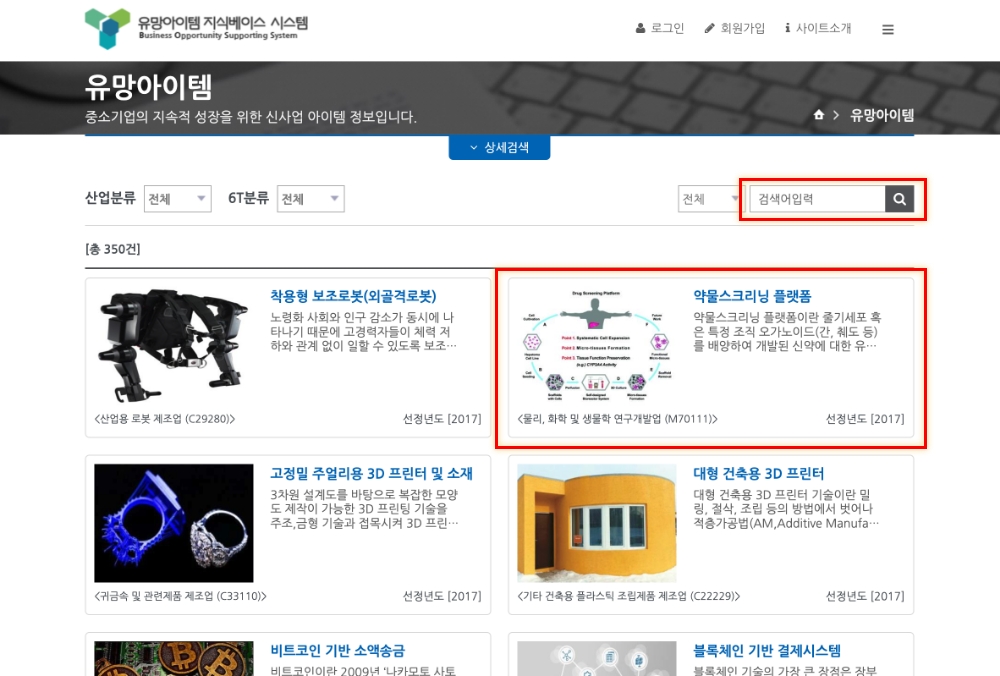Click the exoskeleton robot thumbnail
1000x676 pixels.
173,345
